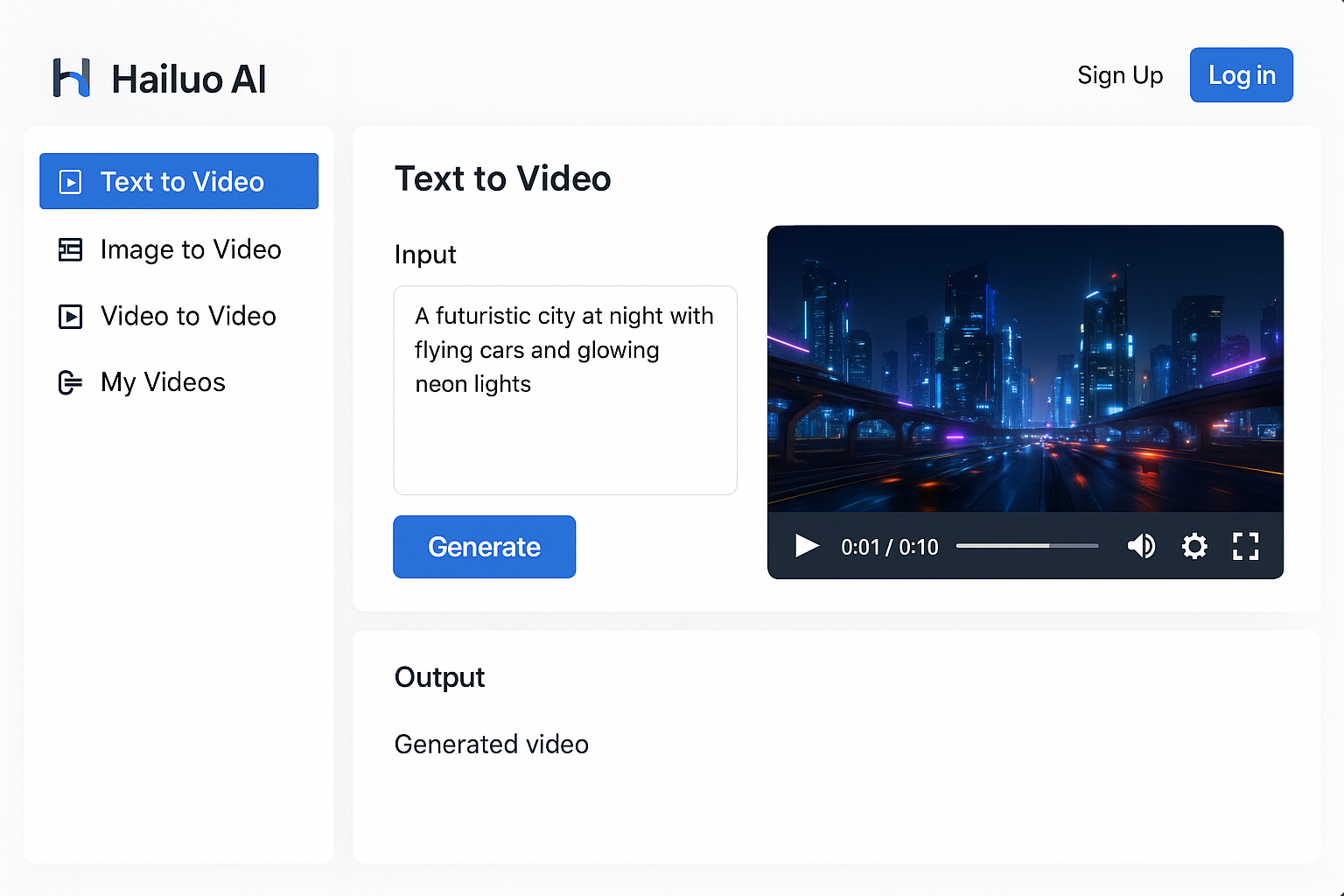1344x896 pixels.
Task: Click the icon left of My Videos
Action: 70,383
